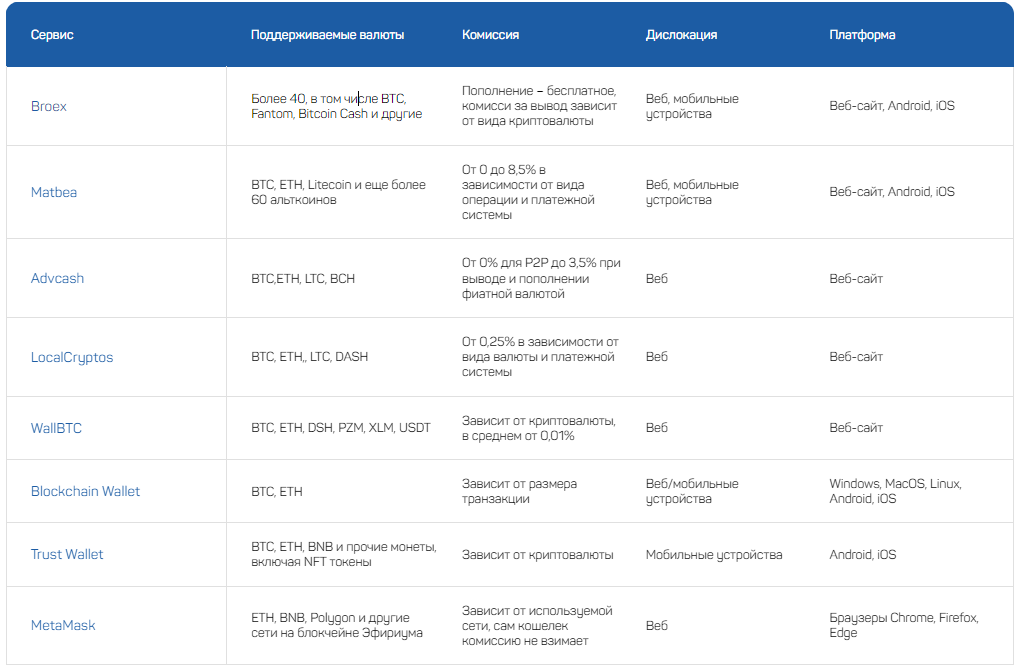
Task: Select Trust Wallet platform 'Android, iOS'
Action: pos(863,554)
